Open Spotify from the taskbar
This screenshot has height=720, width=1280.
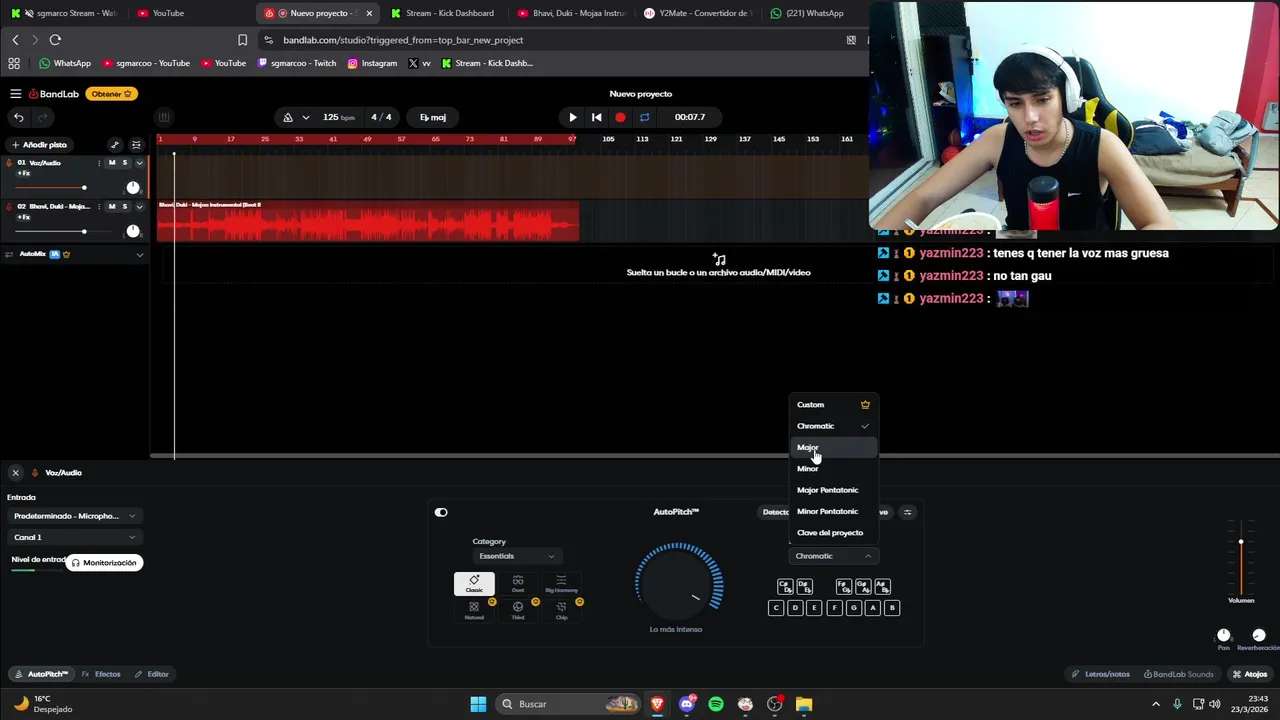(716, 704)
